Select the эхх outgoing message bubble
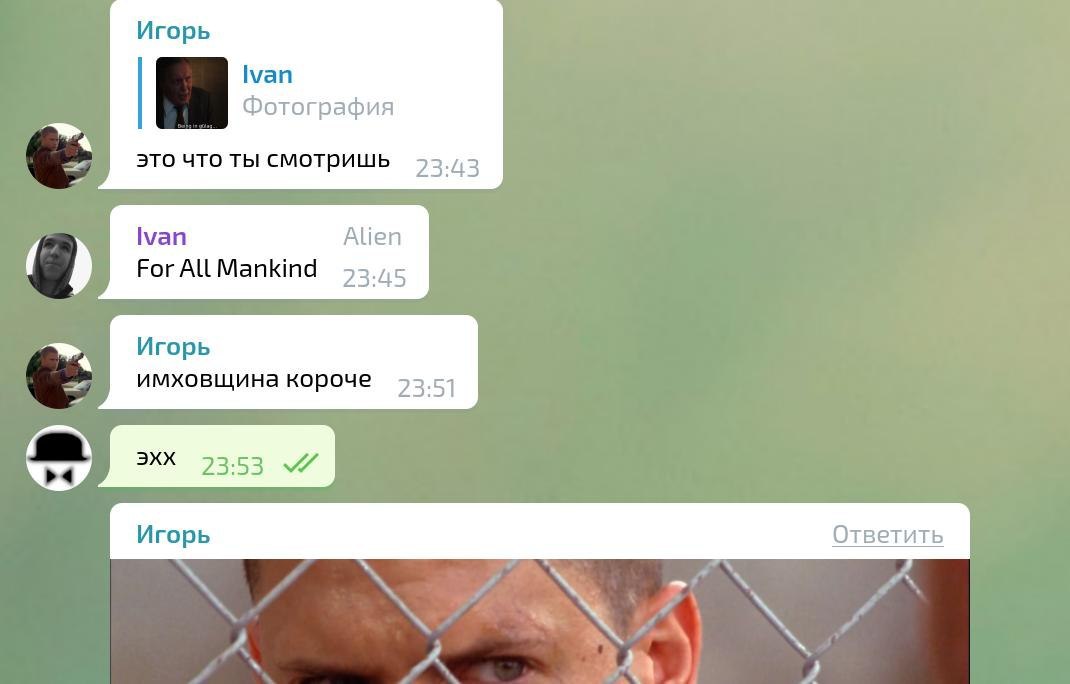 click(222, 456)
